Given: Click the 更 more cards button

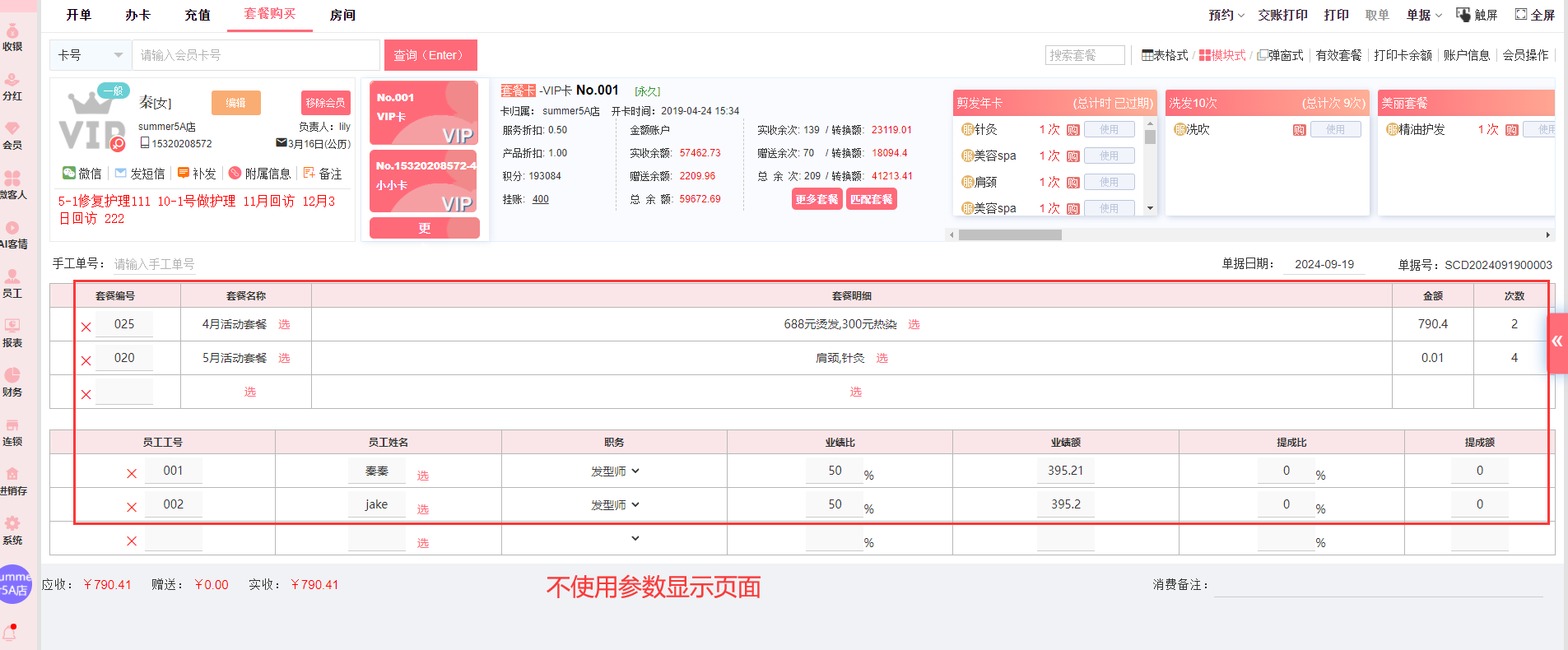Looking at the screenshot, I should tap(425, 228).
